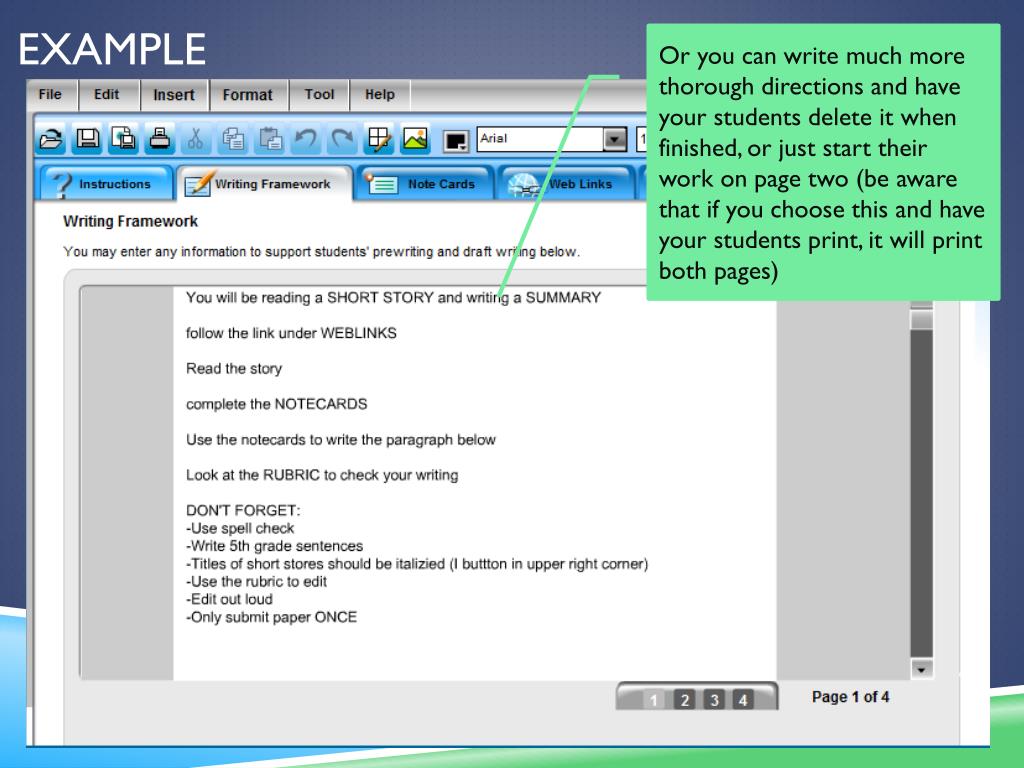Open the Edit menu

coord(106,95)
